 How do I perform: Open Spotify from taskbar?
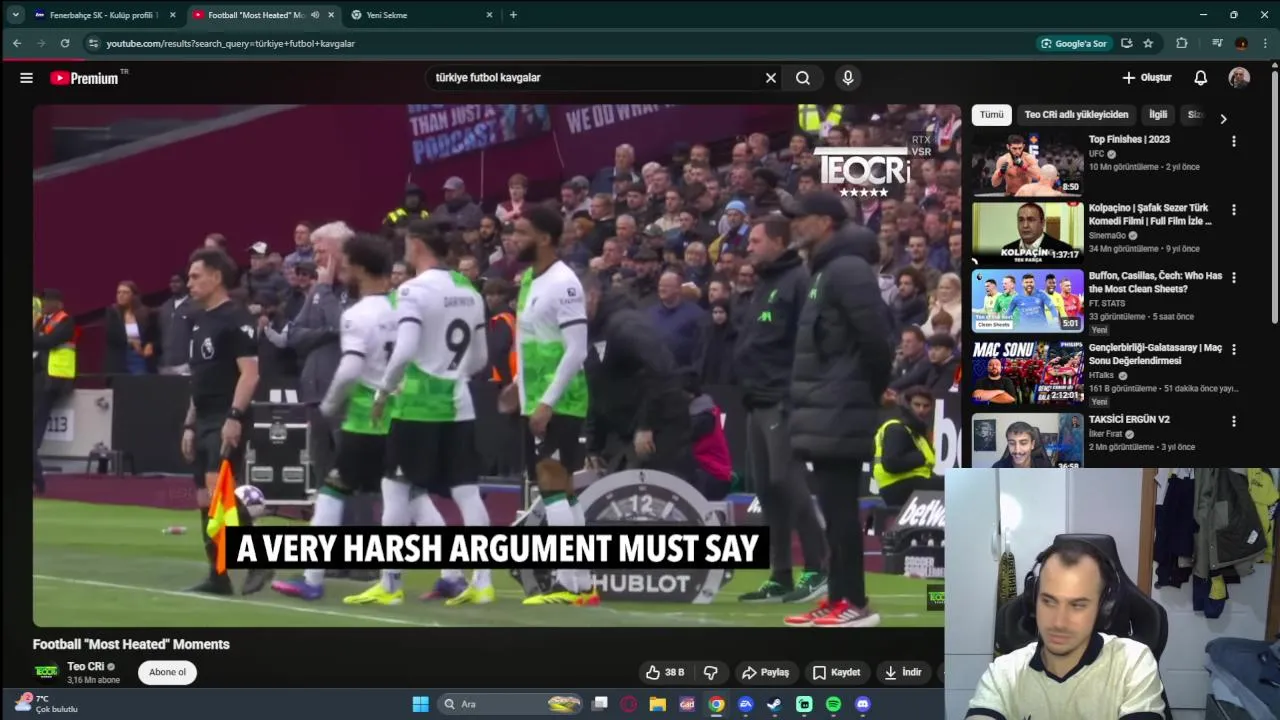coord(833,704)
